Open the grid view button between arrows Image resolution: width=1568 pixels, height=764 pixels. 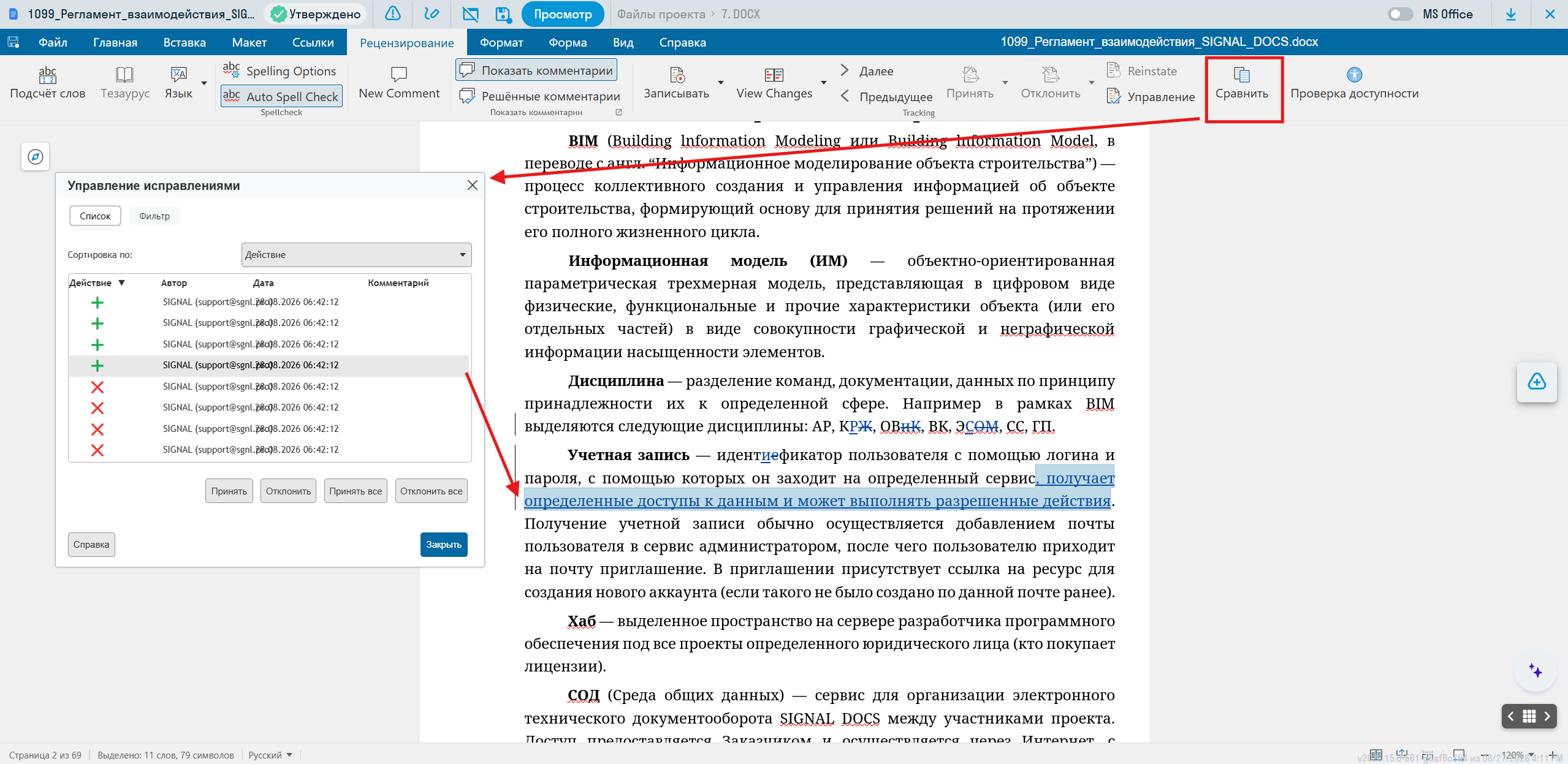1529,716
